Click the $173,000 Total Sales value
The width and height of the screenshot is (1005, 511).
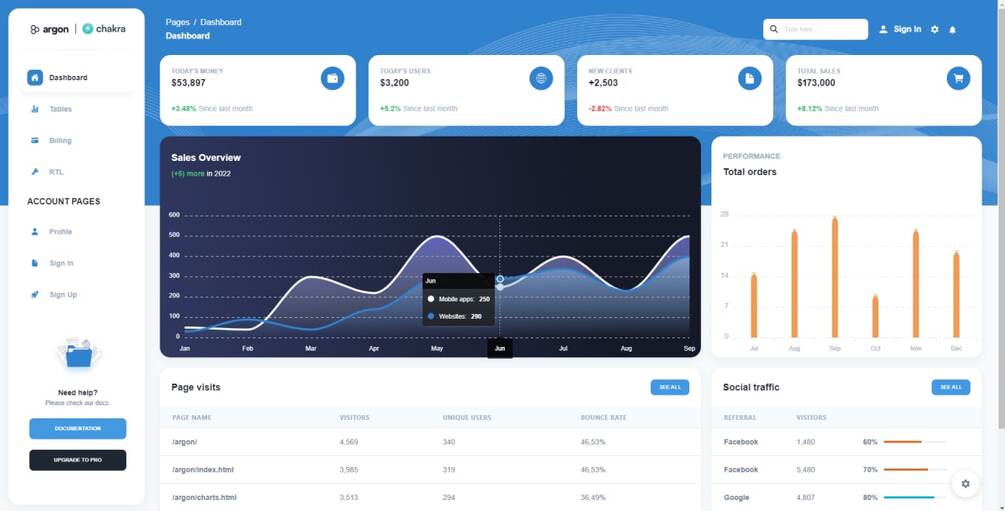(x=816, y=83)
